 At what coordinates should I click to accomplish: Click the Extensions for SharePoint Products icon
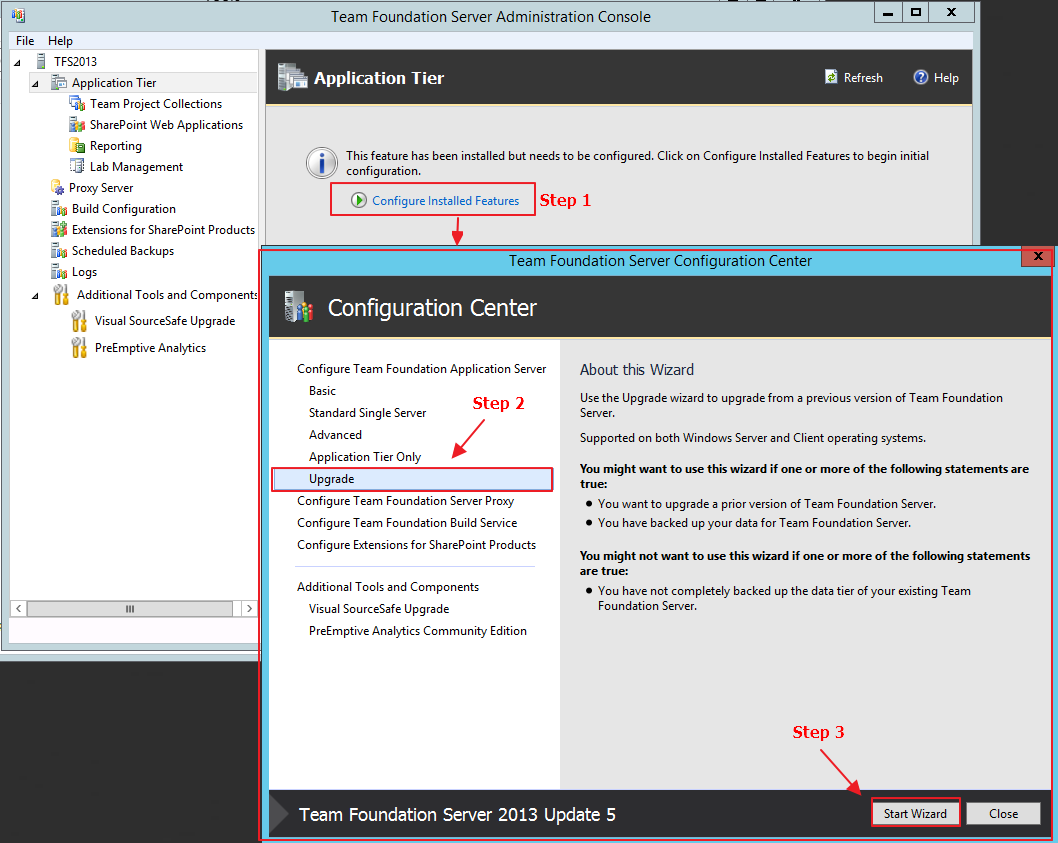pos(59,229)
